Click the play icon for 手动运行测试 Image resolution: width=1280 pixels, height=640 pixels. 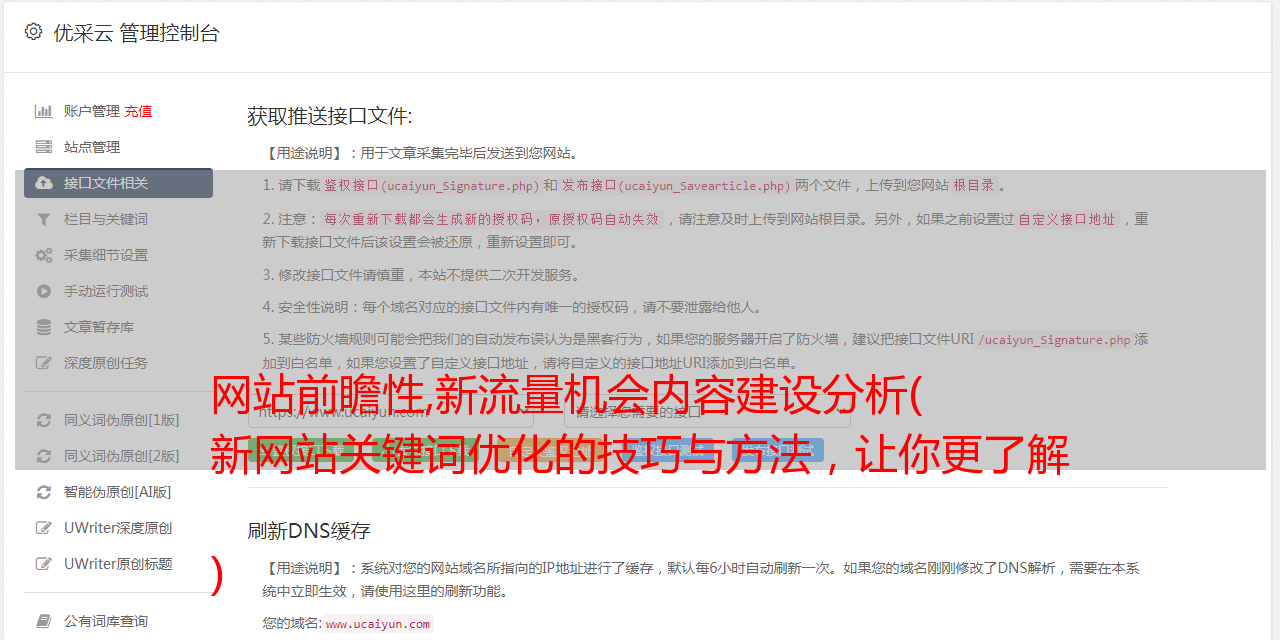coord(44,291)
